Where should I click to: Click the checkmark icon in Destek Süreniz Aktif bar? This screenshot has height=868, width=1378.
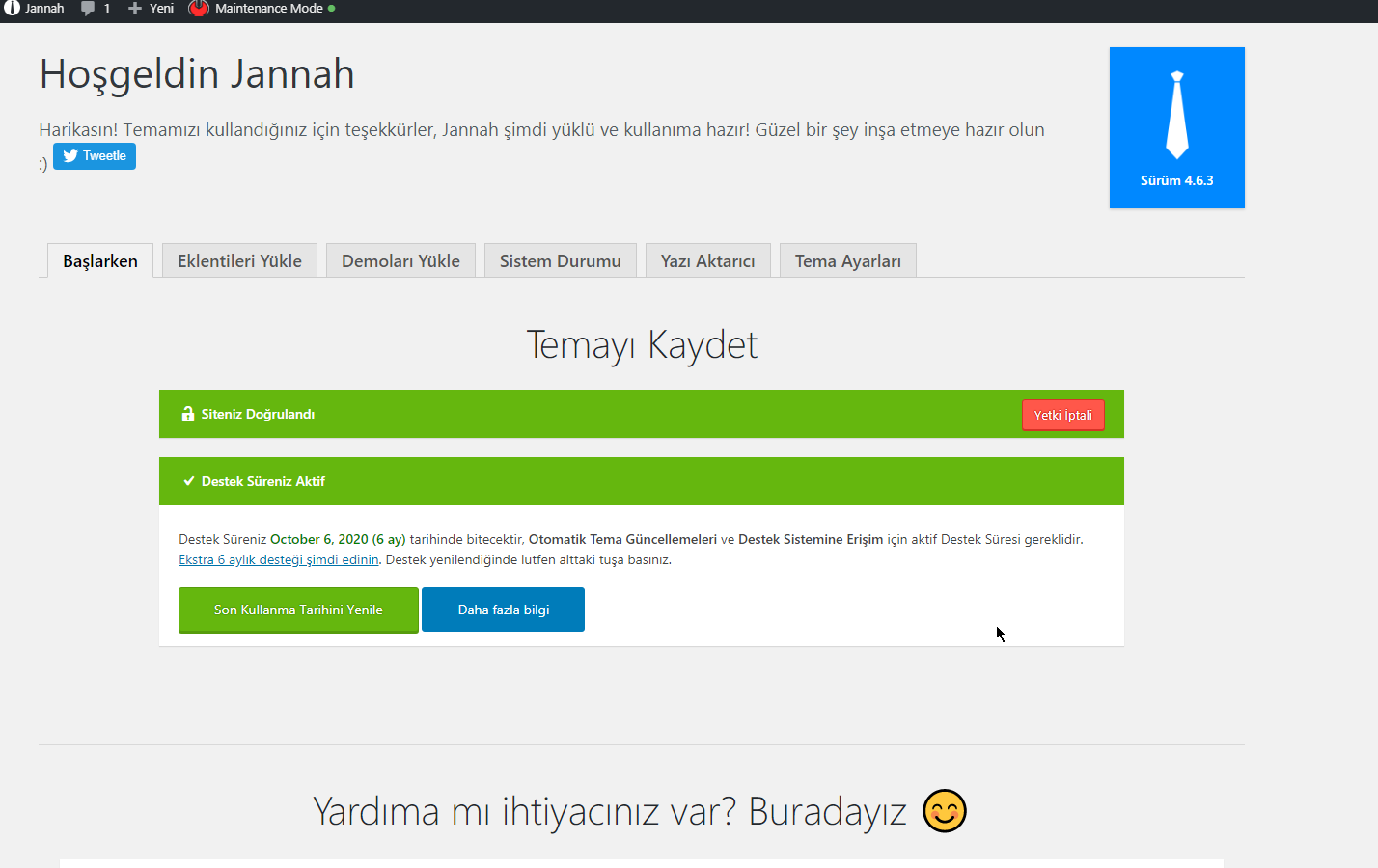[x=189, y=481]
